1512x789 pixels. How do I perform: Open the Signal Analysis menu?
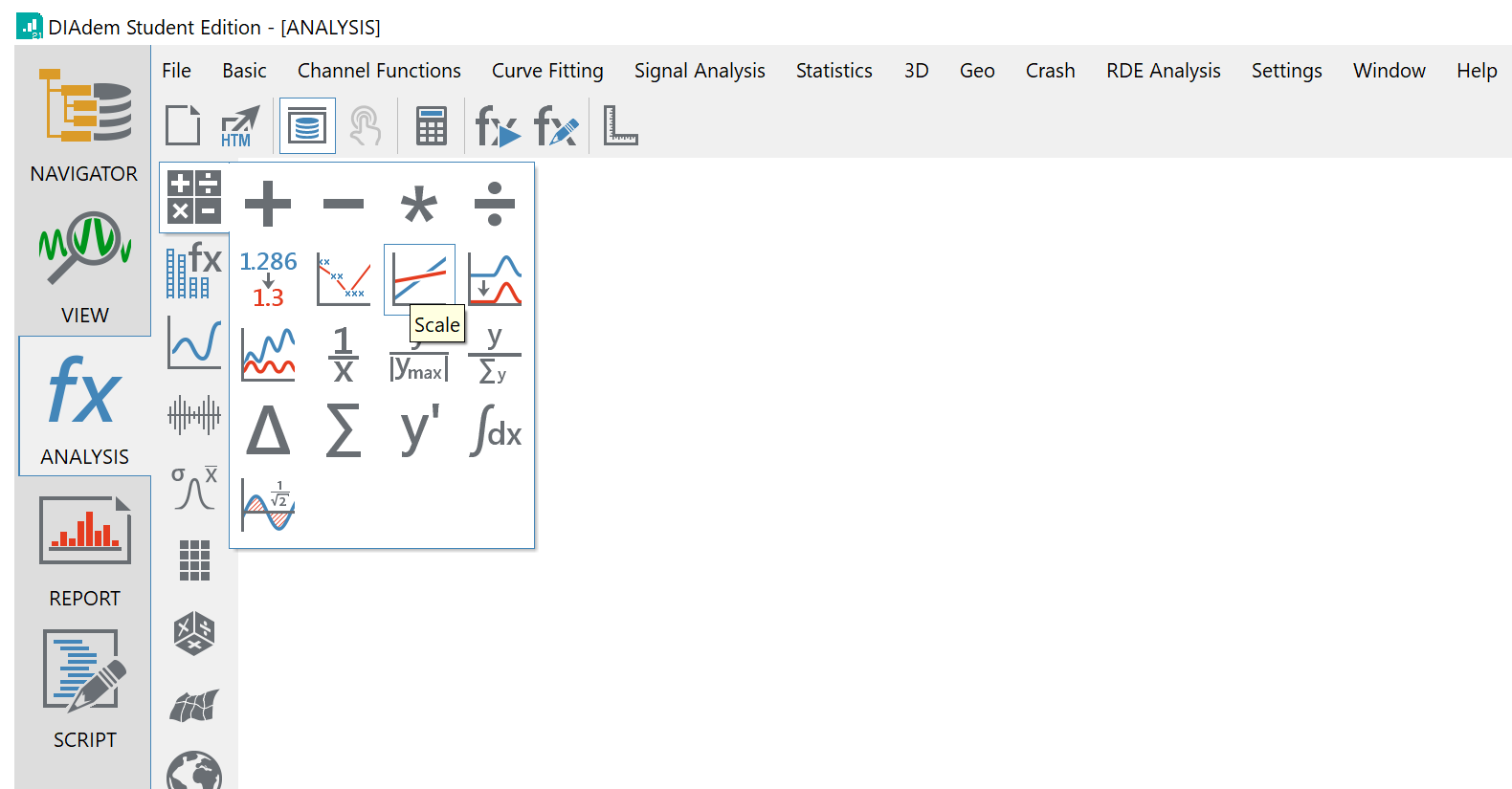pyautogui.click(x=700, y=71)
